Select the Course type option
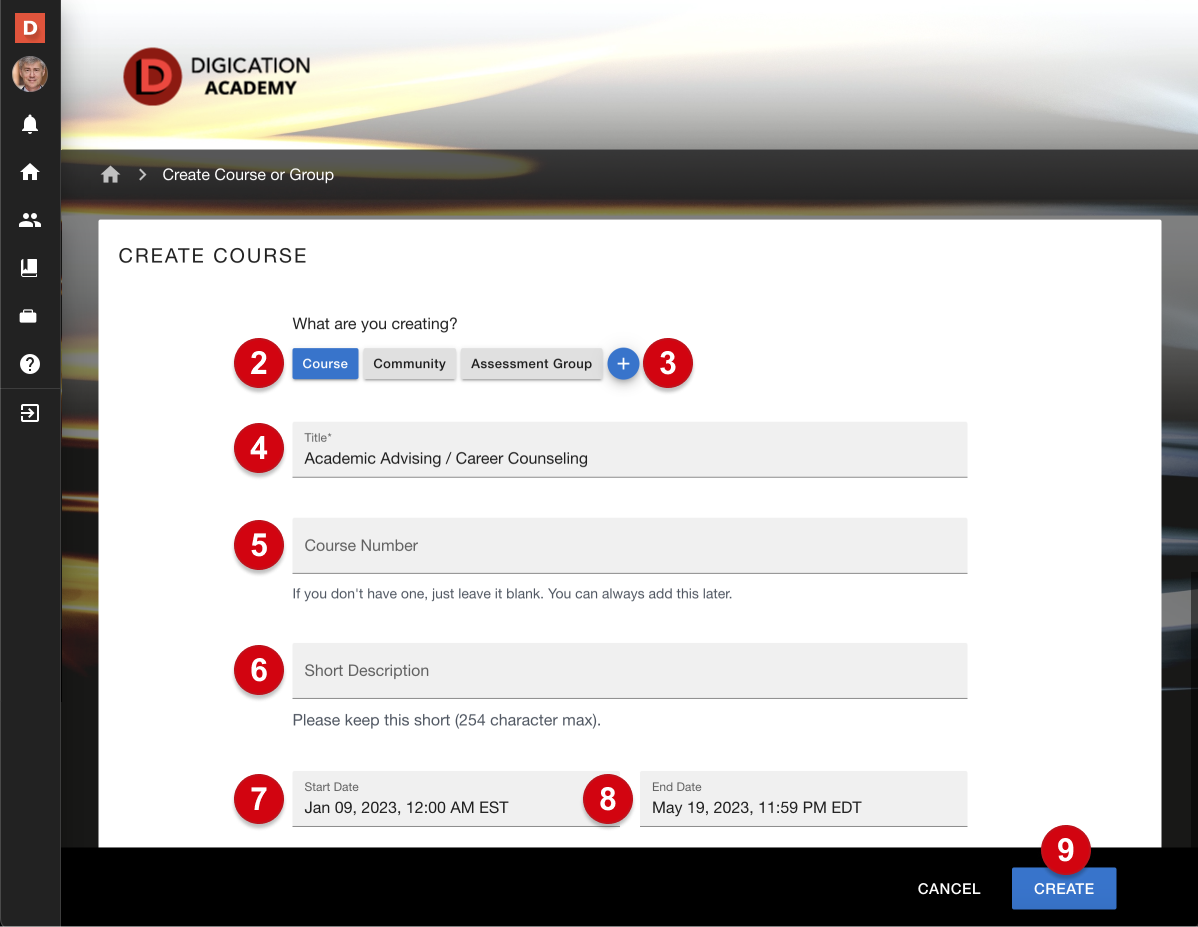This screenshot has width=1198, height=927. point(325,364)
